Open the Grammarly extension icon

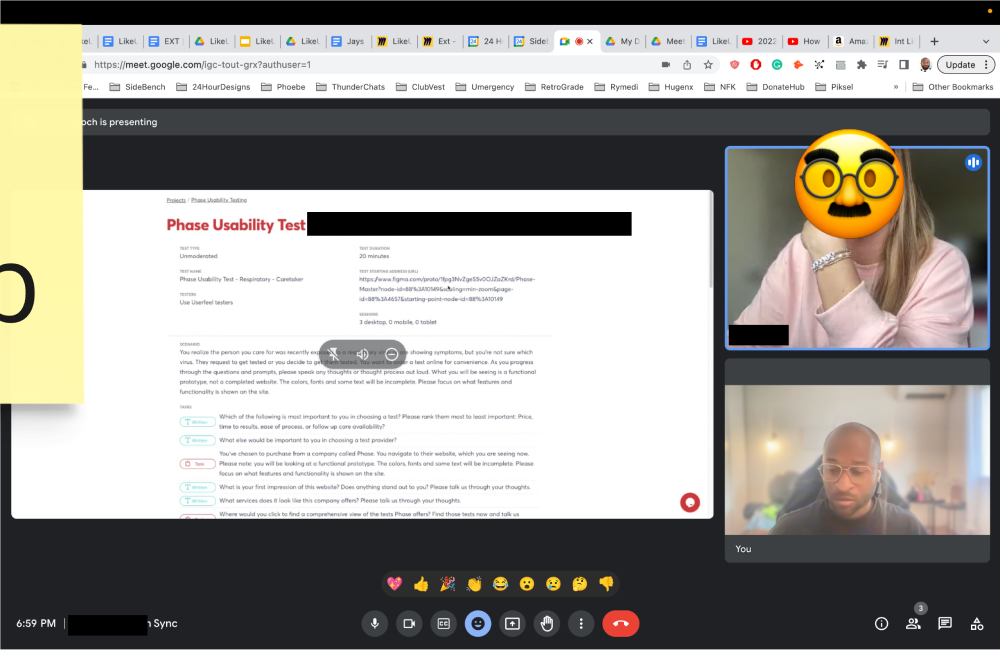tap(777, 64)
